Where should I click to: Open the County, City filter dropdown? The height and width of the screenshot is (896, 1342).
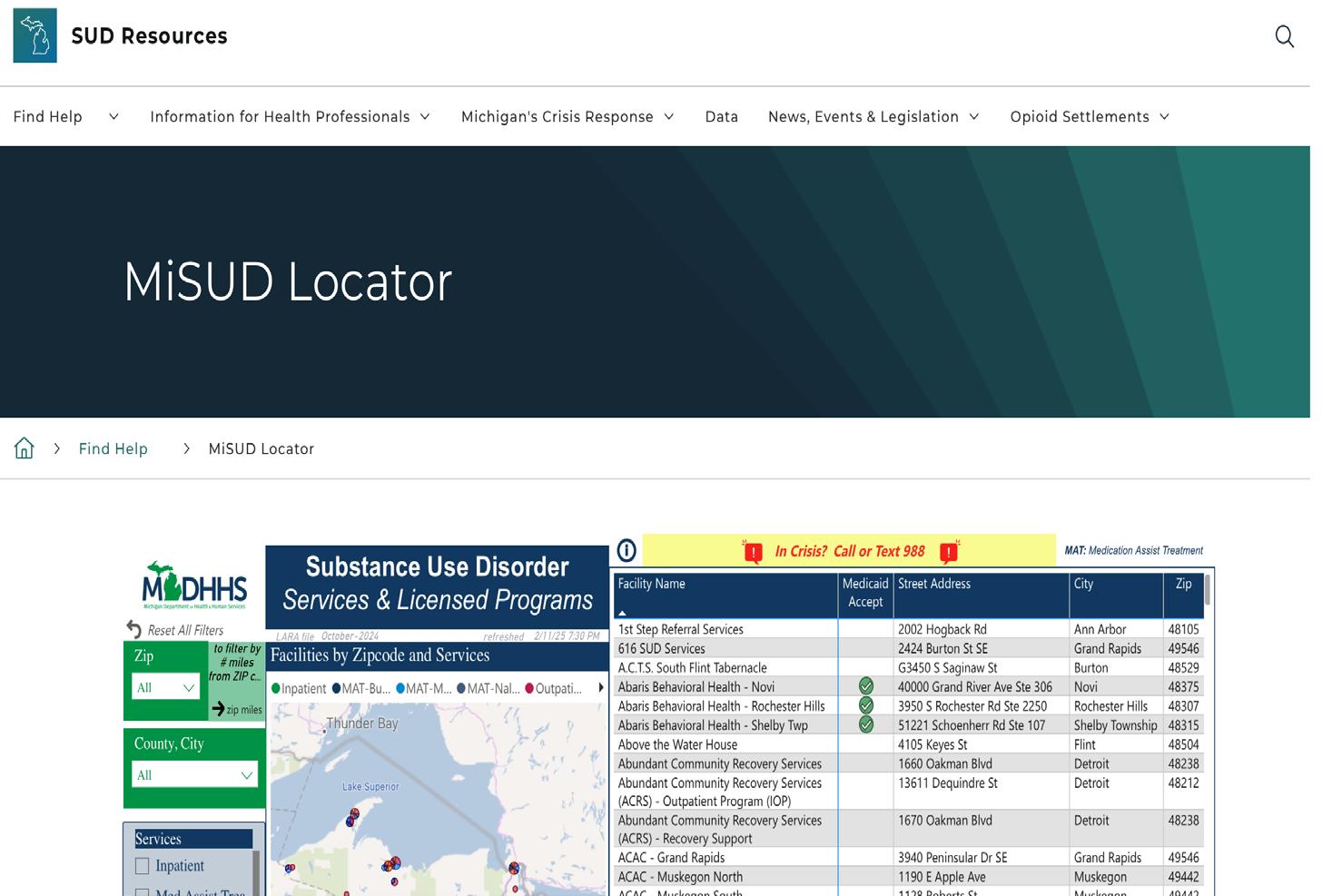(194, 774)
